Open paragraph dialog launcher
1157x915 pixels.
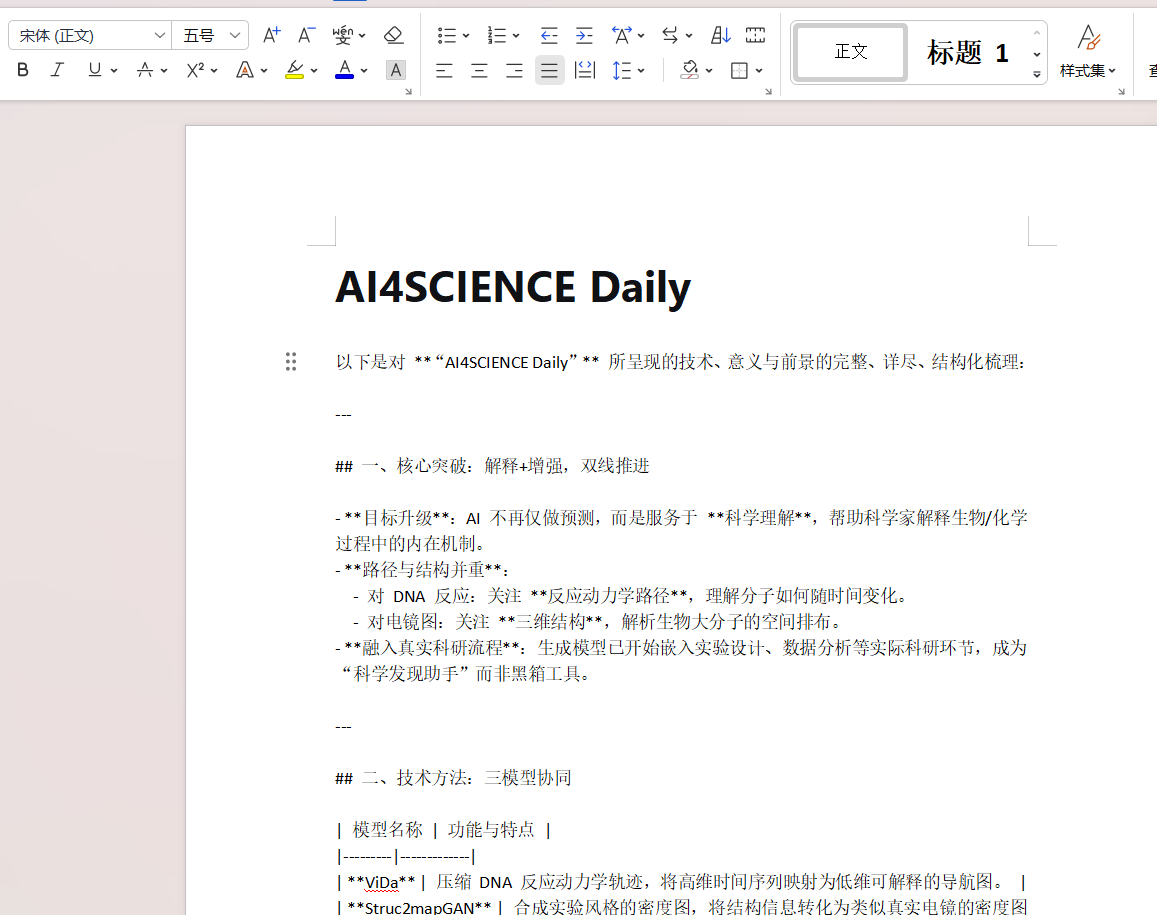click(768, 92)
